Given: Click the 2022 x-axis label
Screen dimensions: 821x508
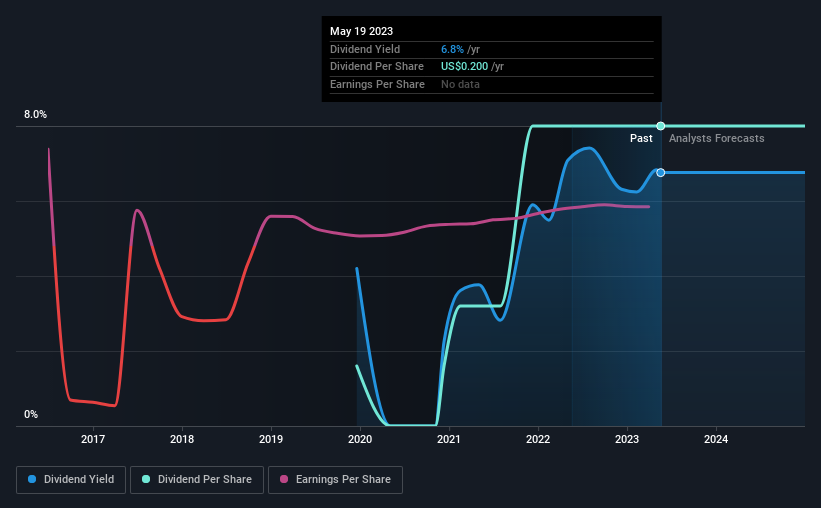Looking at the screenshot, I should coord(538,439).
